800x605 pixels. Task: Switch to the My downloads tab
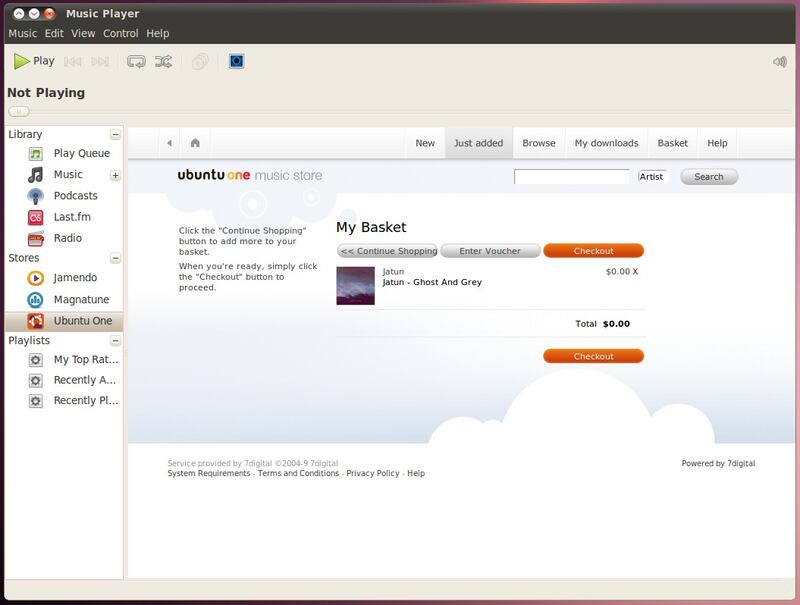click(606, 143)
